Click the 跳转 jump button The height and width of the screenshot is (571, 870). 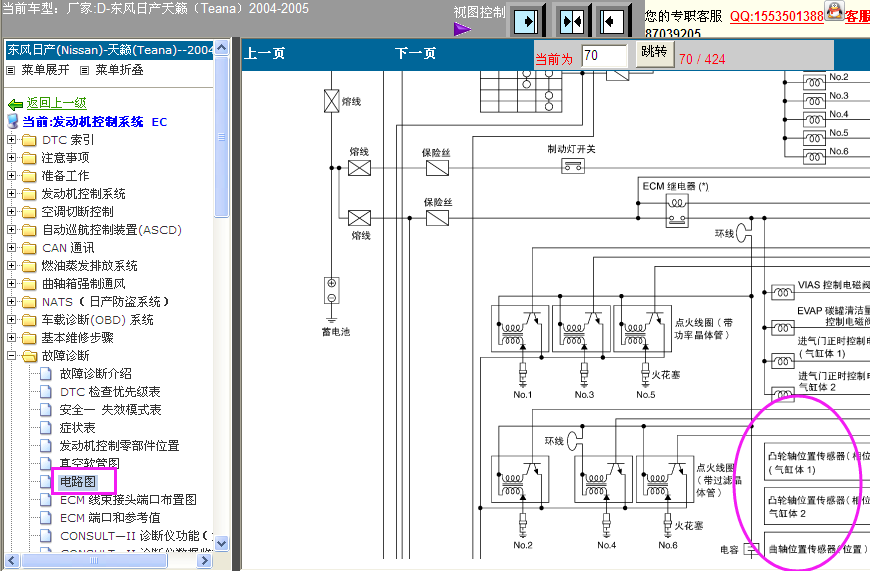(654, 52)
